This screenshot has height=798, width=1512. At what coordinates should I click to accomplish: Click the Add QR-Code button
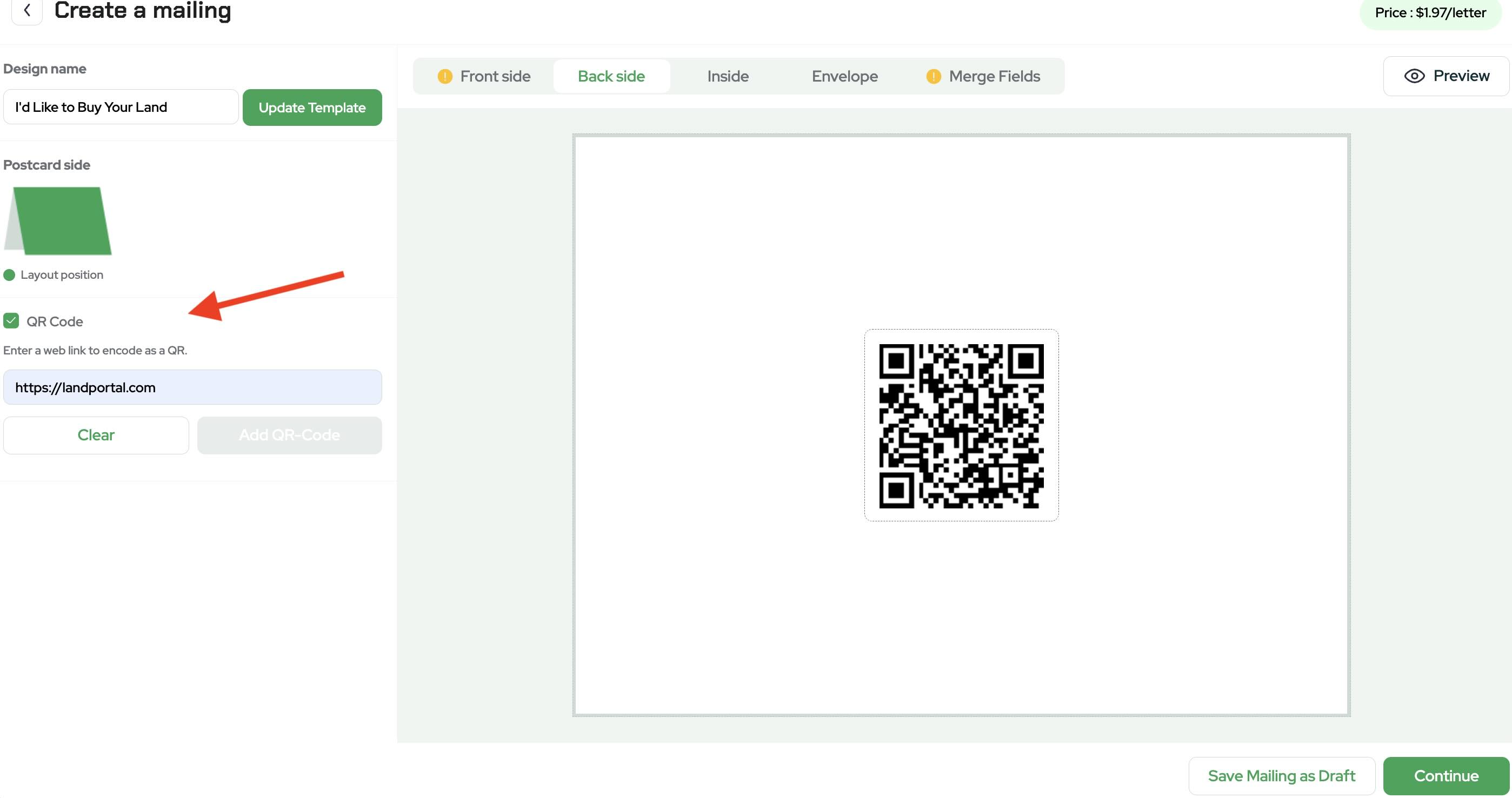tap(289, 435)
